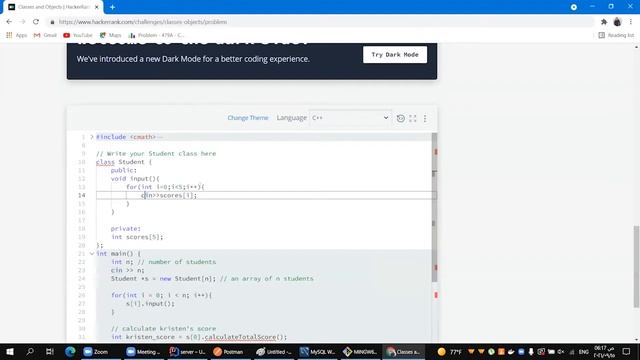Click the page vertical scrollbar thumb

(636, 266)
